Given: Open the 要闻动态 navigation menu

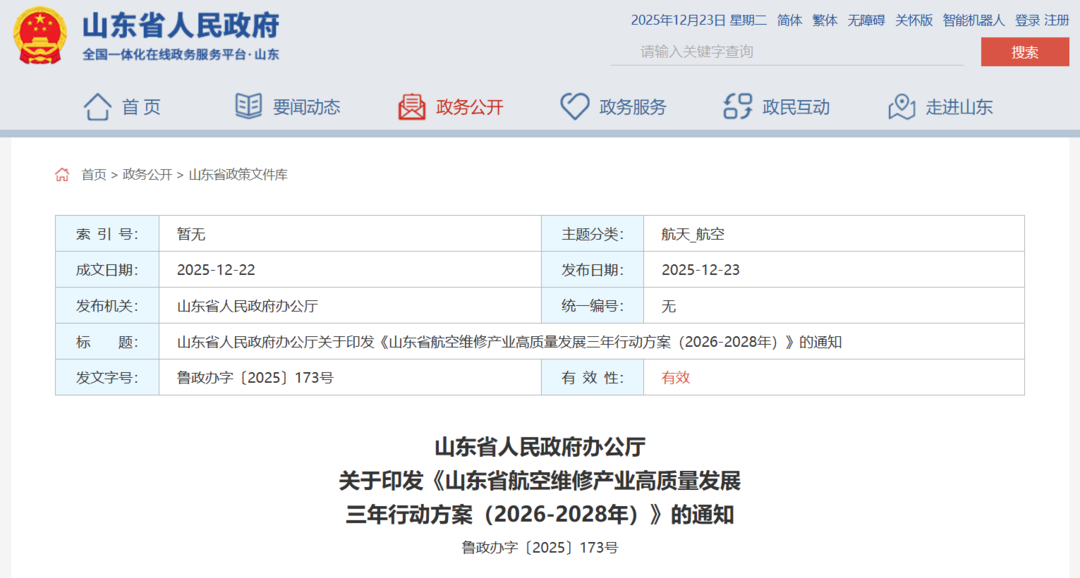Looking at the screenshot, I should pos(306,107).
